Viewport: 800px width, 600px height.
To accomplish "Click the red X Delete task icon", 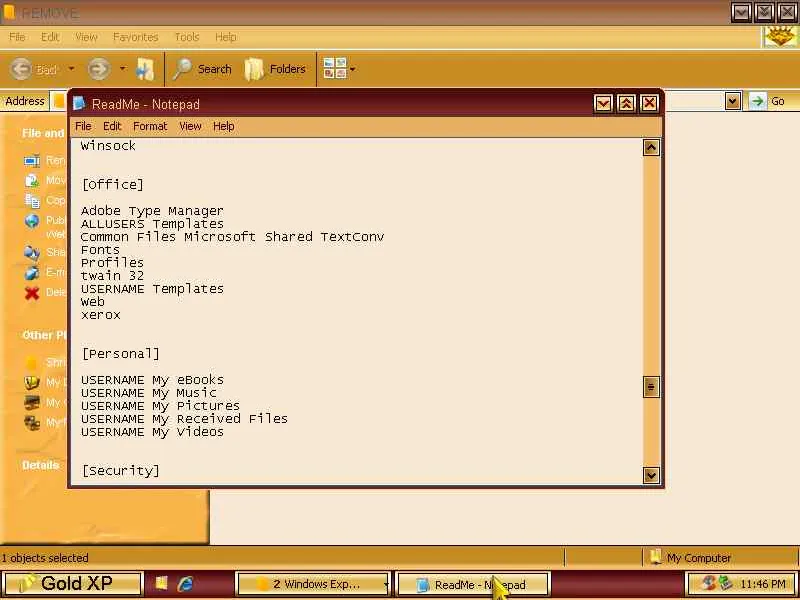I will coord(32,293).
